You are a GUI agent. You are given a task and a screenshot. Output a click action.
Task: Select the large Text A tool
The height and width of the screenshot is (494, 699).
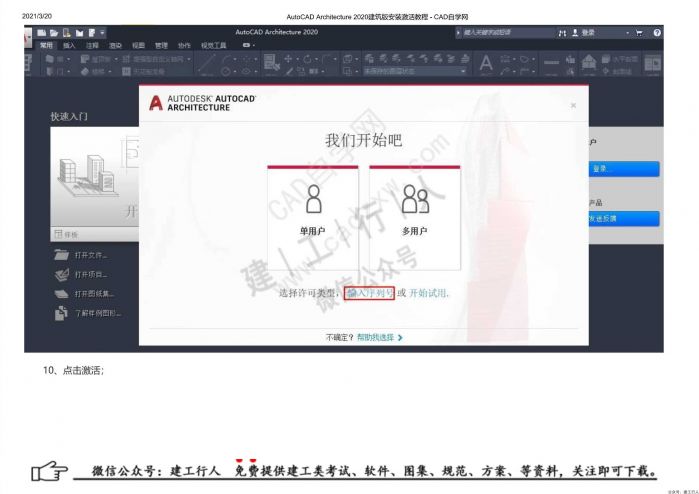click(486, 63)
